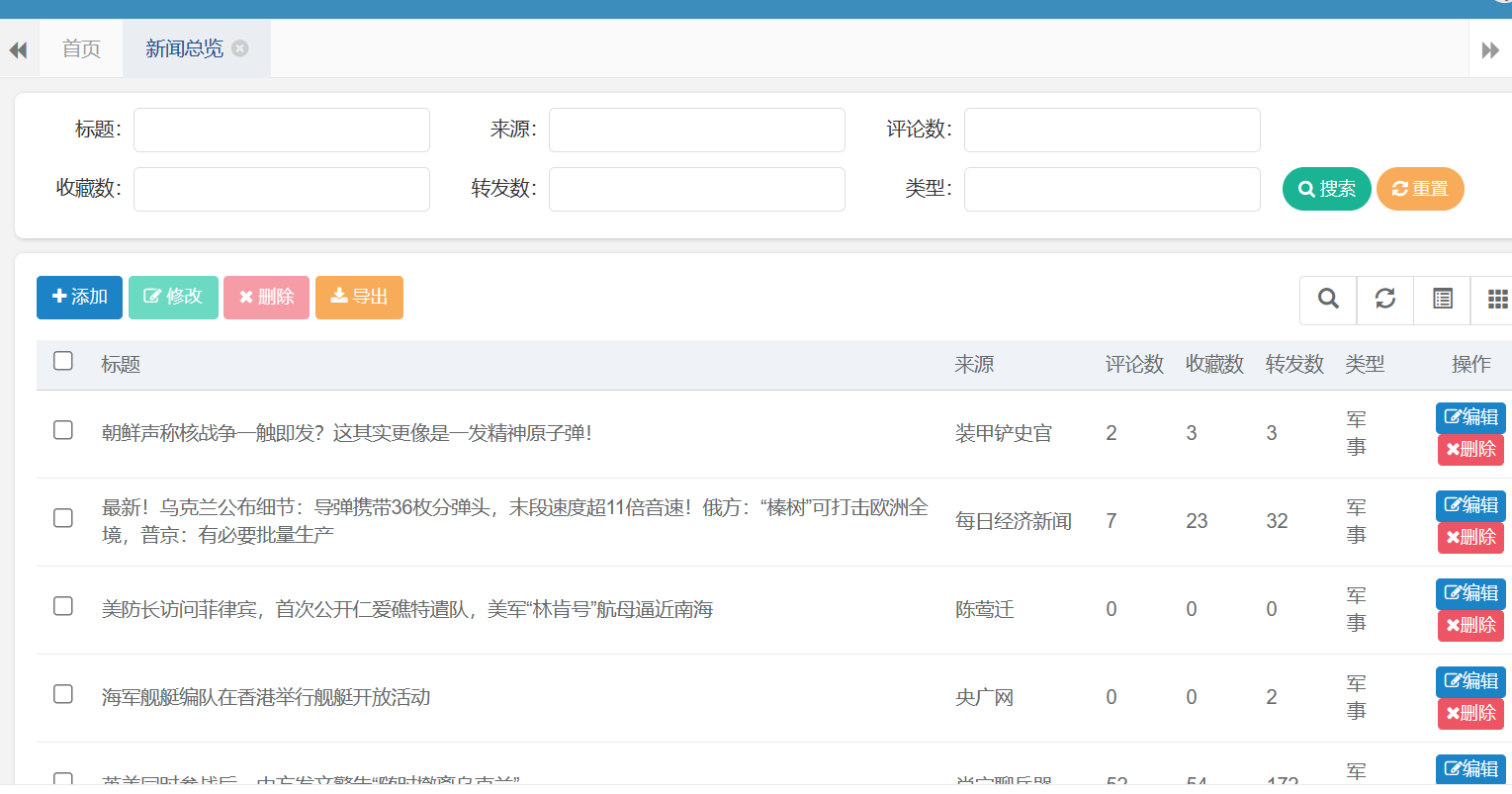
Task: Switch to the 首页 tab
Action: (81, 48)
